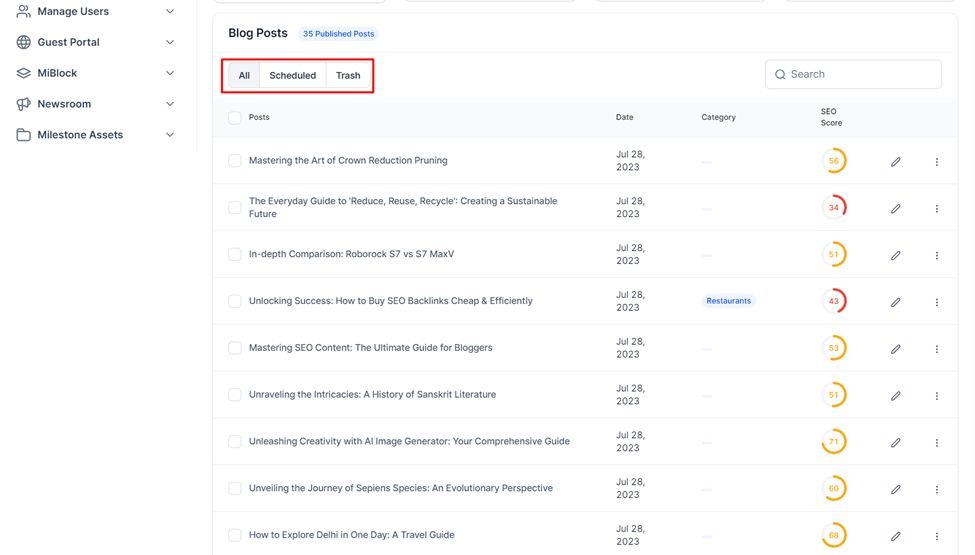This screenshot has height=555, width=975.
Task: Open more options for Explore Delhi post
Action: click(936, 536)
